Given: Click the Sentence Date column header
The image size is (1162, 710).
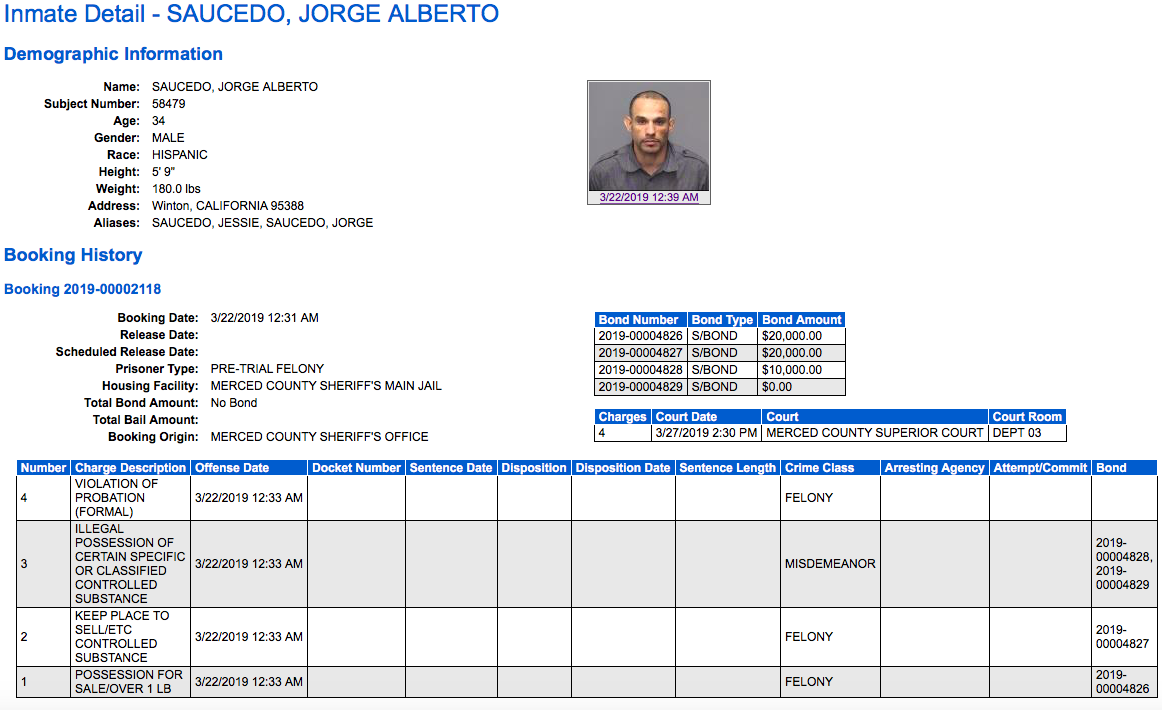Looking at the screenshot, I should click(x=451, y=468).
